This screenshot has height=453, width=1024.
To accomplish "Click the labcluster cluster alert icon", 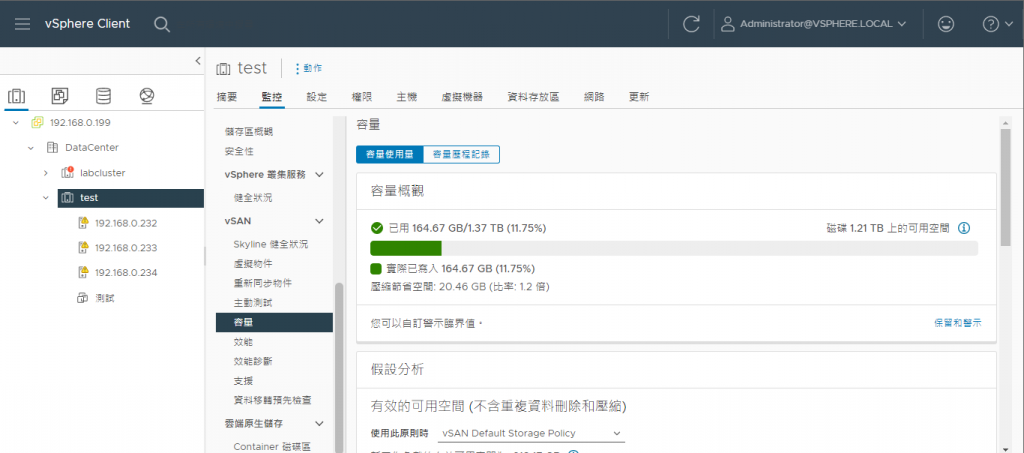I will point(67,172).
